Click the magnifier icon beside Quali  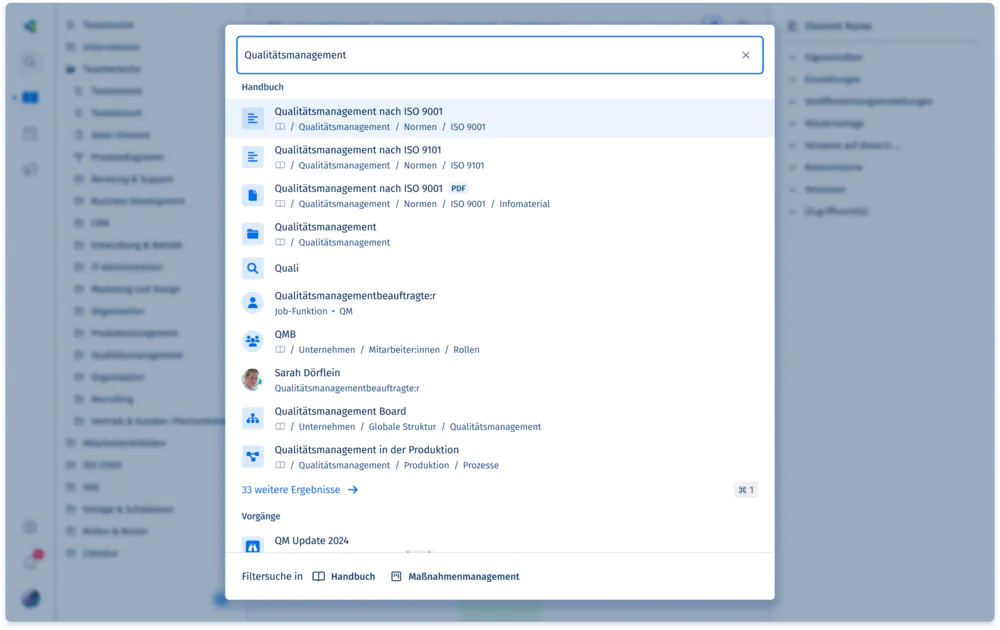[x=253, y=268]
